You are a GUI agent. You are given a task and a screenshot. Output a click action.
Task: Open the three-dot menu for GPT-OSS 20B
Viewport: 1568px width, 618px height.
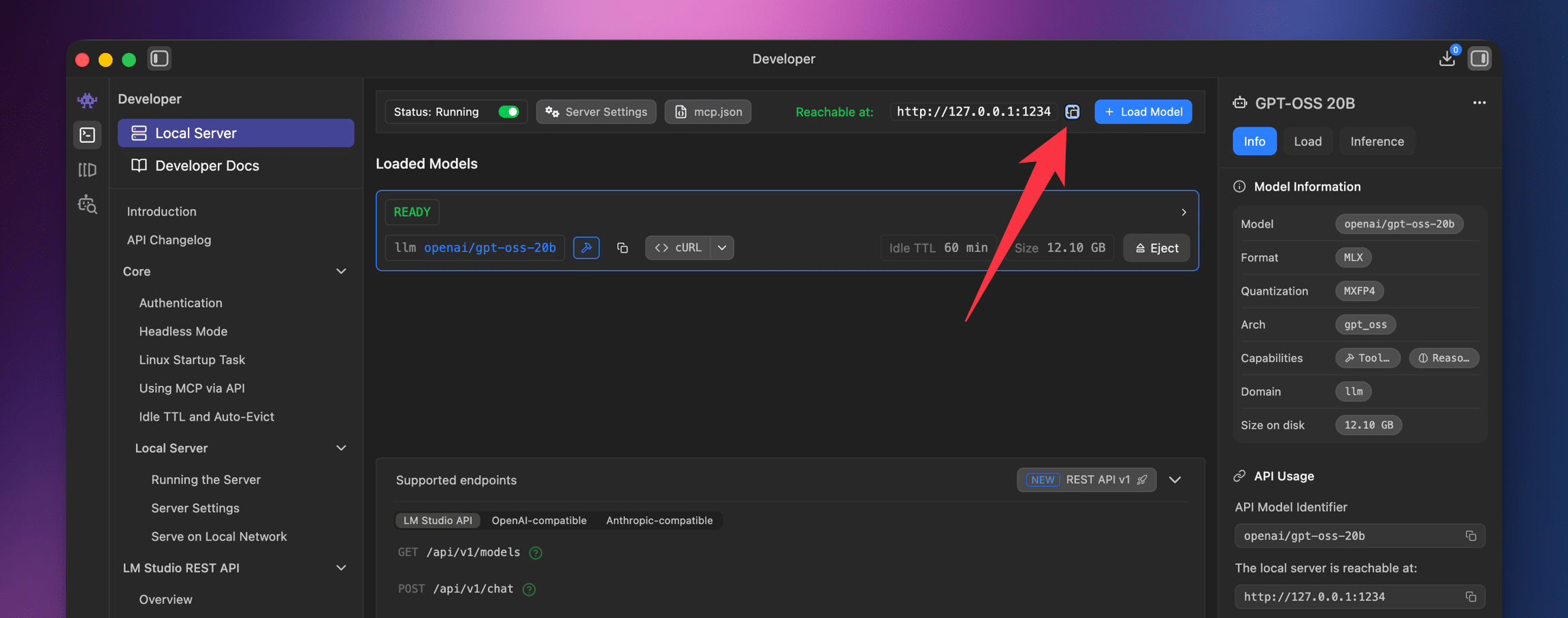point(1479,103)
